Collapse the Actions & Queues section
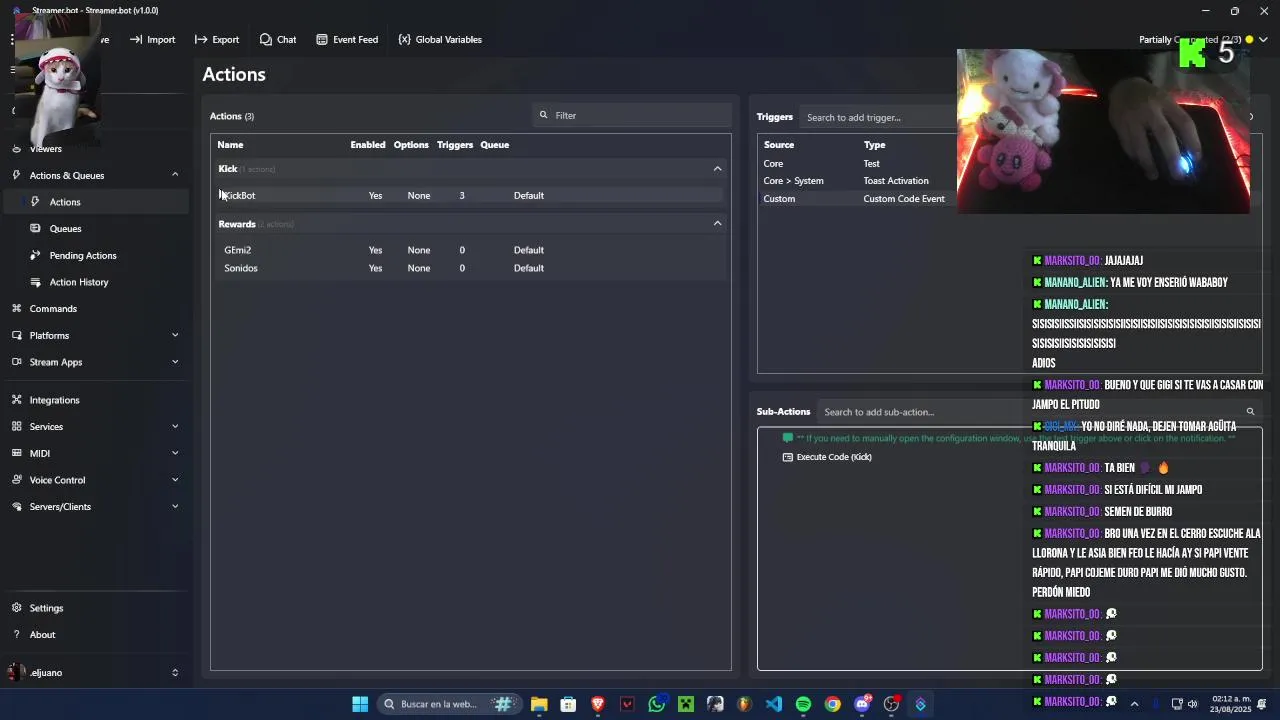The height and width of the screenshot is (720, 1280). click(x=175, y=175)
